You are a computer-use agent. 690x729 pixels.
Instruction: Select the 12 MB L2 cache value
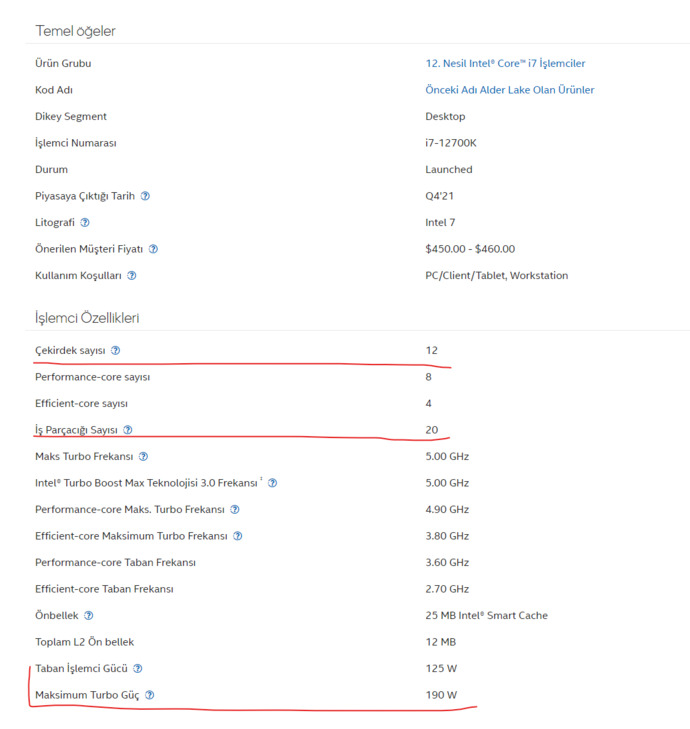point(440,642)
